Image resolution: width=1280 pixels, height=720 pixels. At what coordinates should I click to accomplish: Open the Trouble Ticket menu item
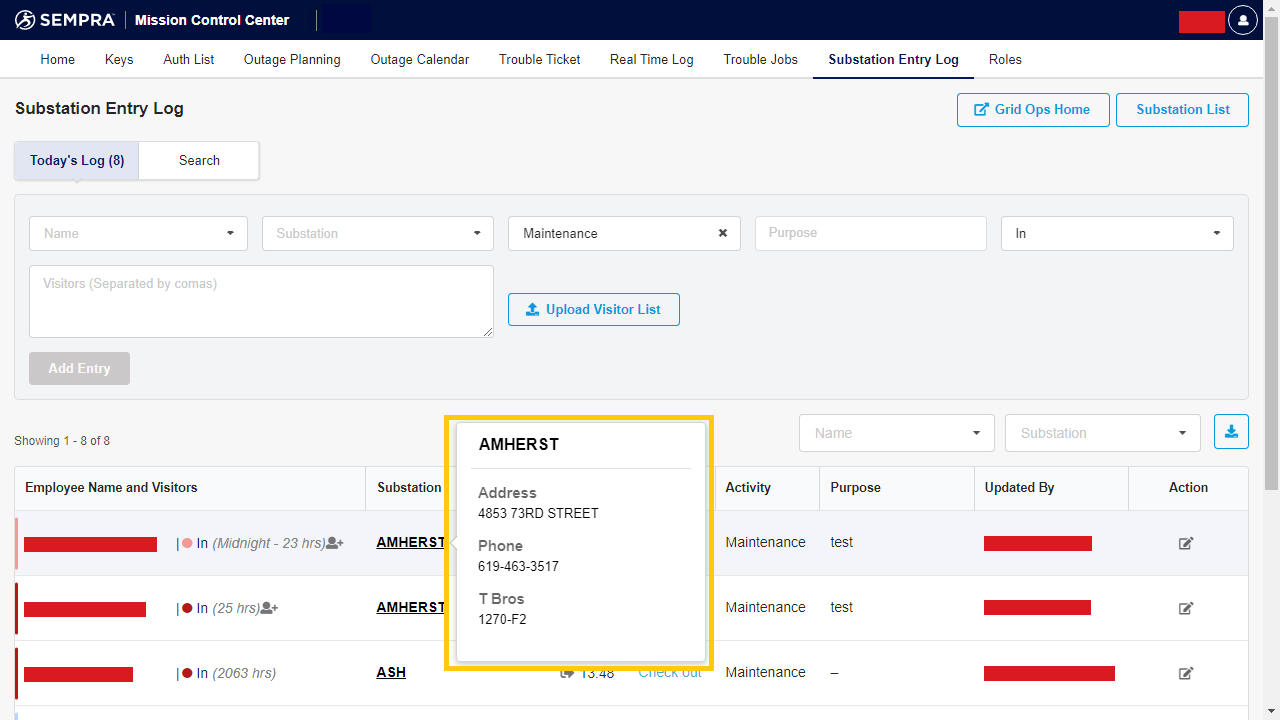pos(539,59)
